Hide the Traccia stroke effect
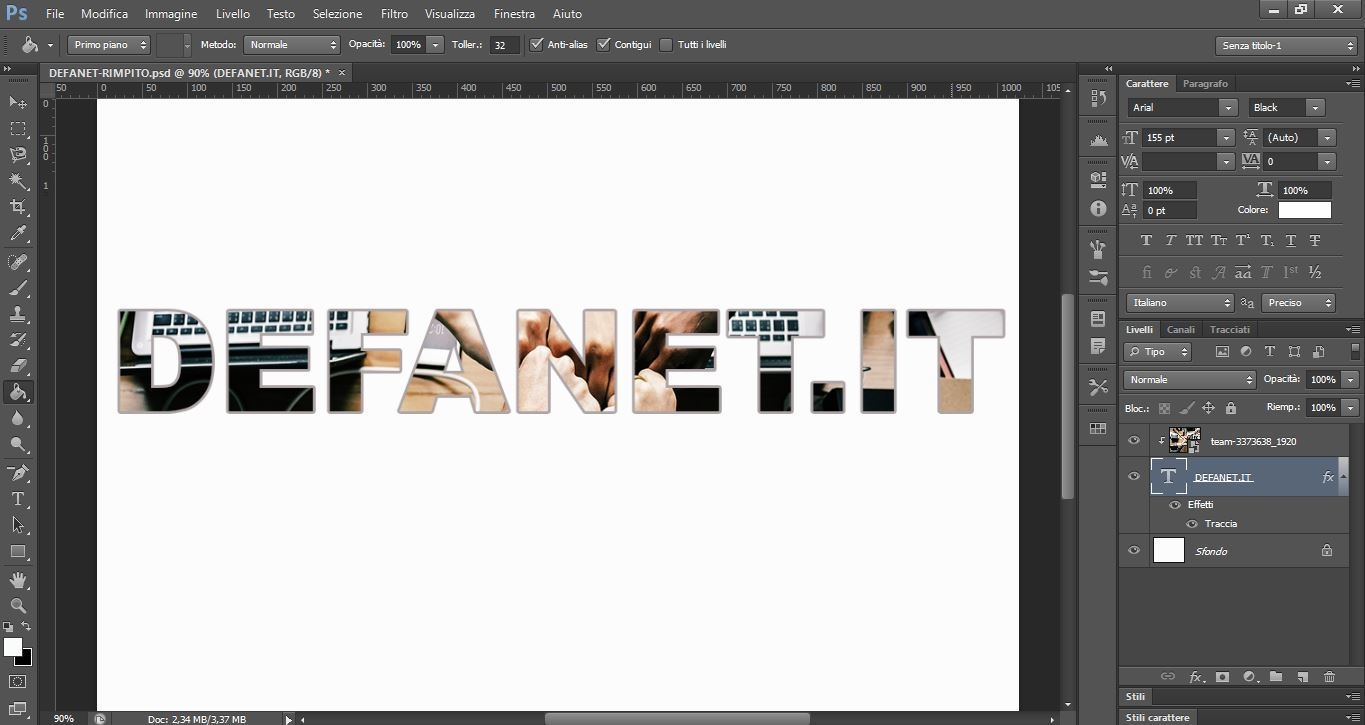 tap(1192, 524)
